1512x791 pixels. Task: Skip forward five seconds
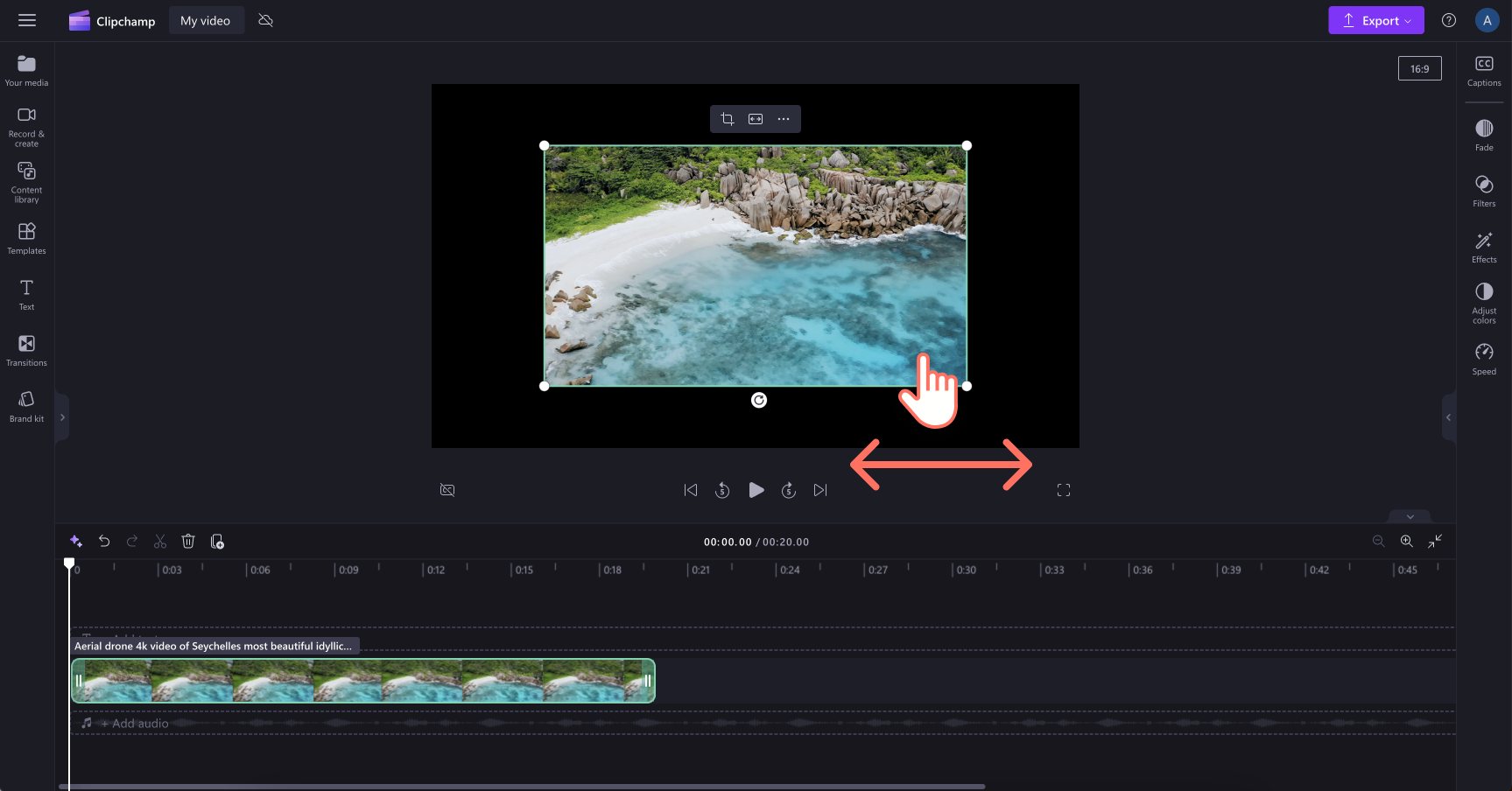tap(789, 490)
